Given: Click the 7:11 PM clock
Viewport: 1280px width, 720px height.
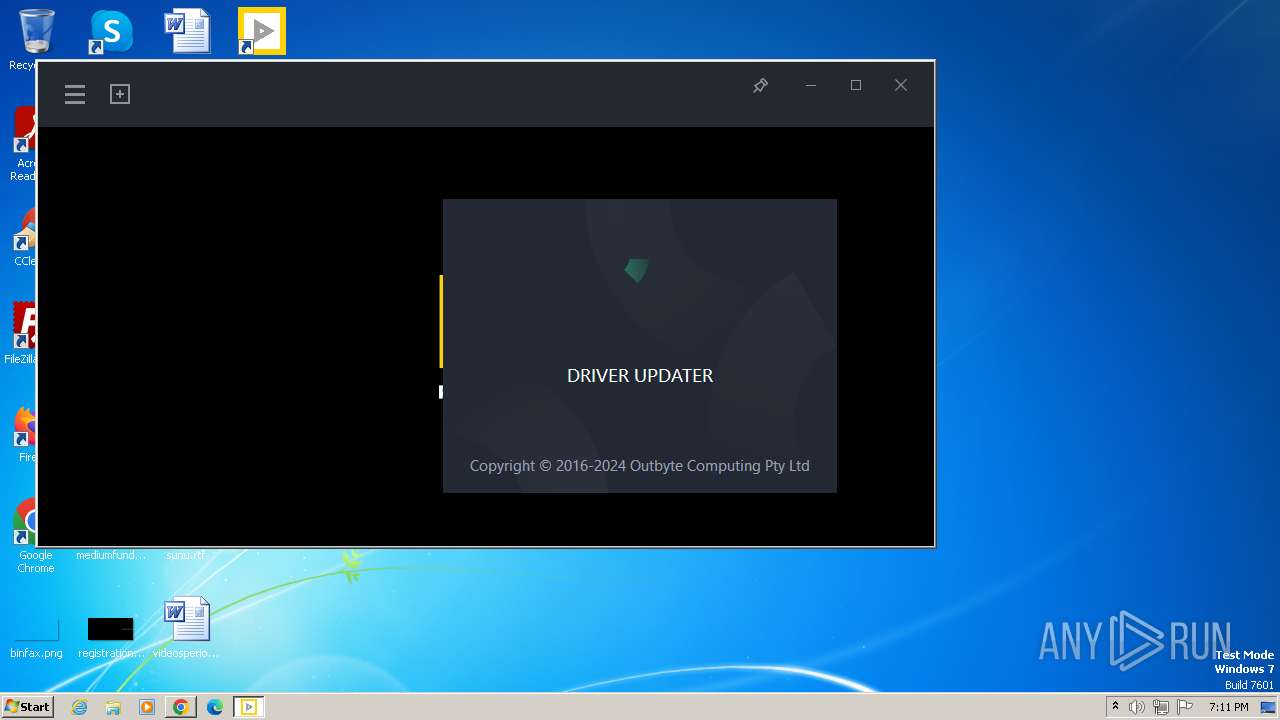Looking at the screenshot, I should [1228, 707].
